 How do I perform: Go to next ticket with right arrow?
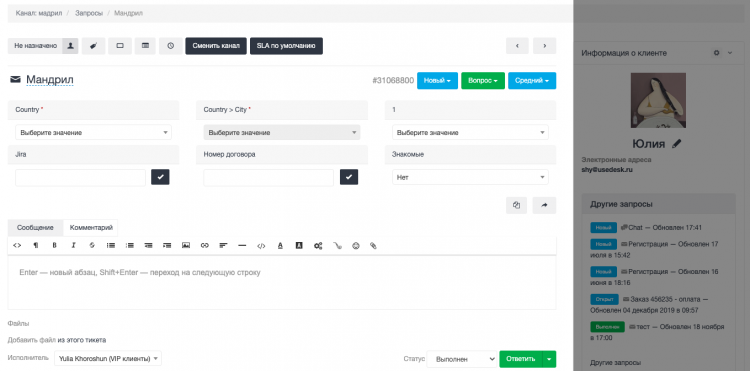[x=545, y=46]
